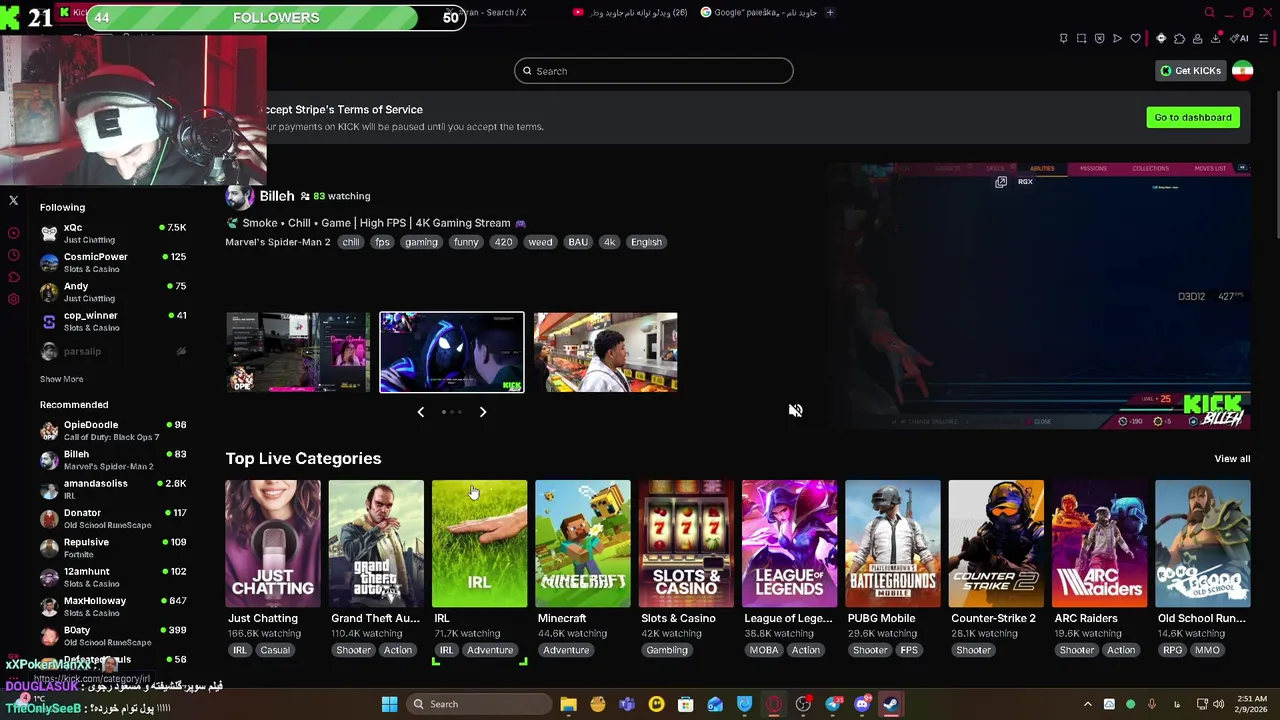Open cop_winner in Following list
Viewport: 1280px width, 720px height.
tap(113, 321)
